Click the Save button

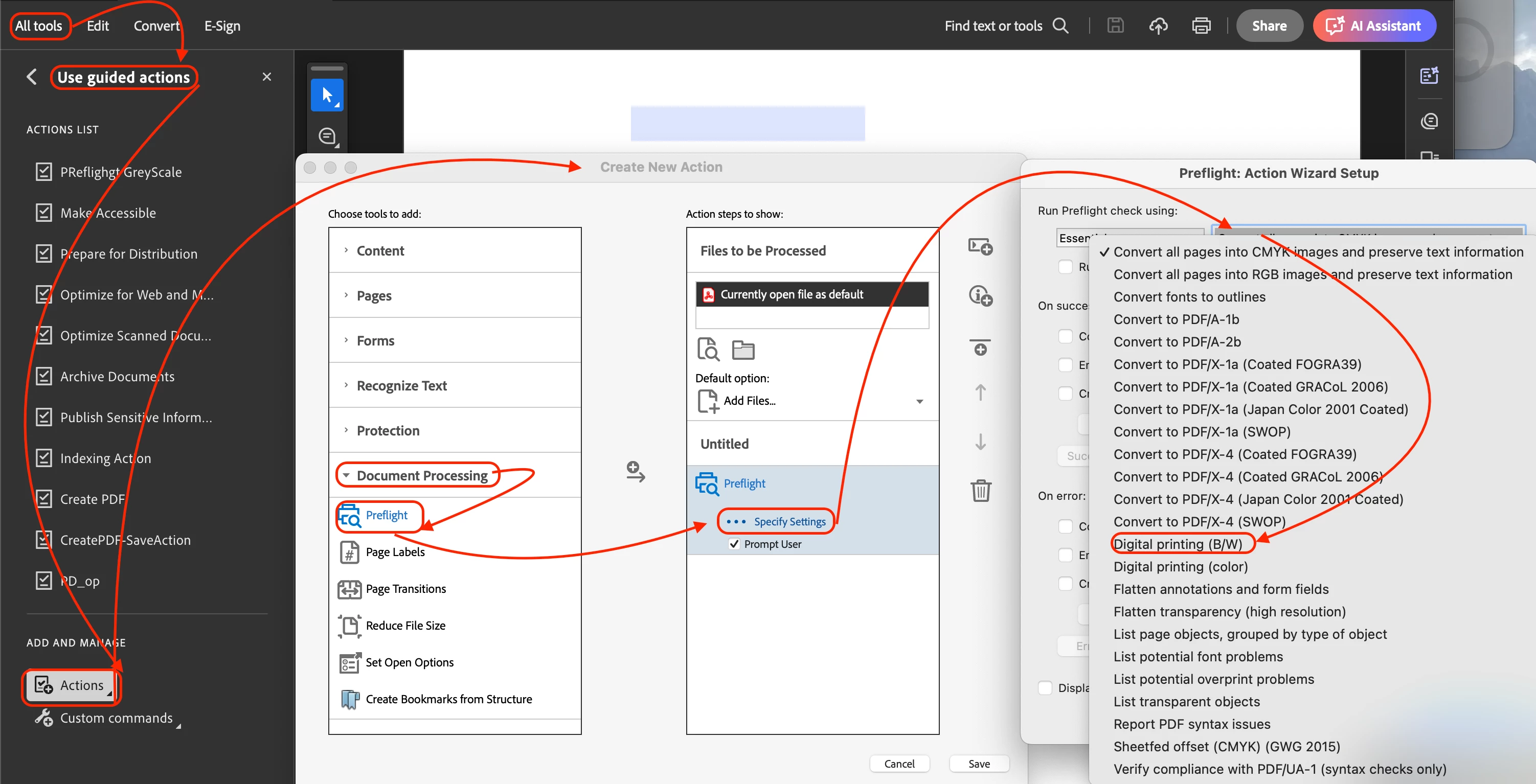979,763
